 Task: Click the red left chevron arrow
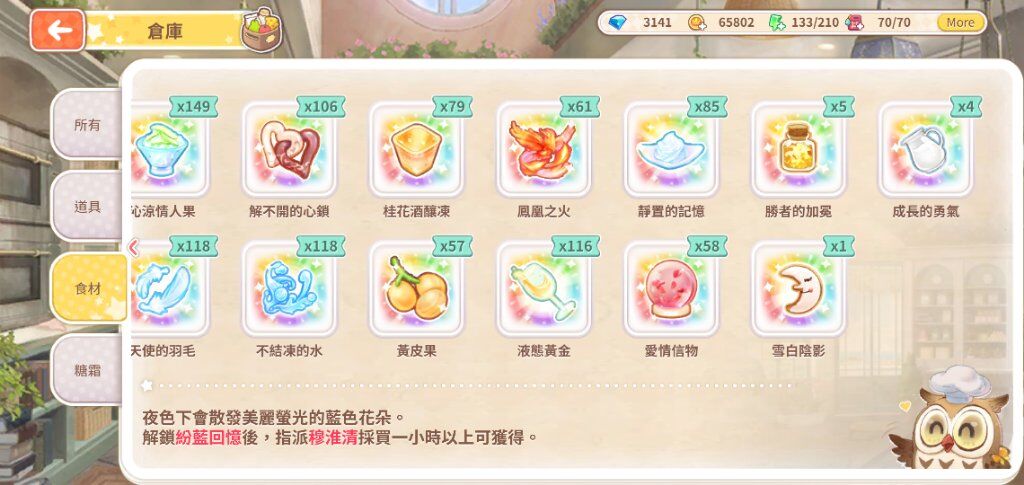click(134, 247)
